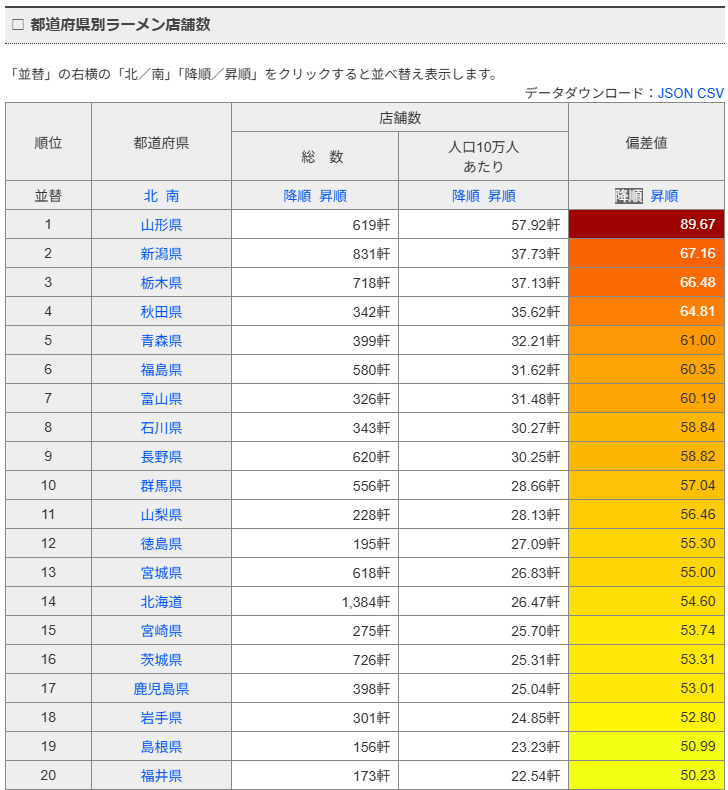728x790 pixels.
Task: Open 群馬県 prefecture link
Action: [161, 486]
